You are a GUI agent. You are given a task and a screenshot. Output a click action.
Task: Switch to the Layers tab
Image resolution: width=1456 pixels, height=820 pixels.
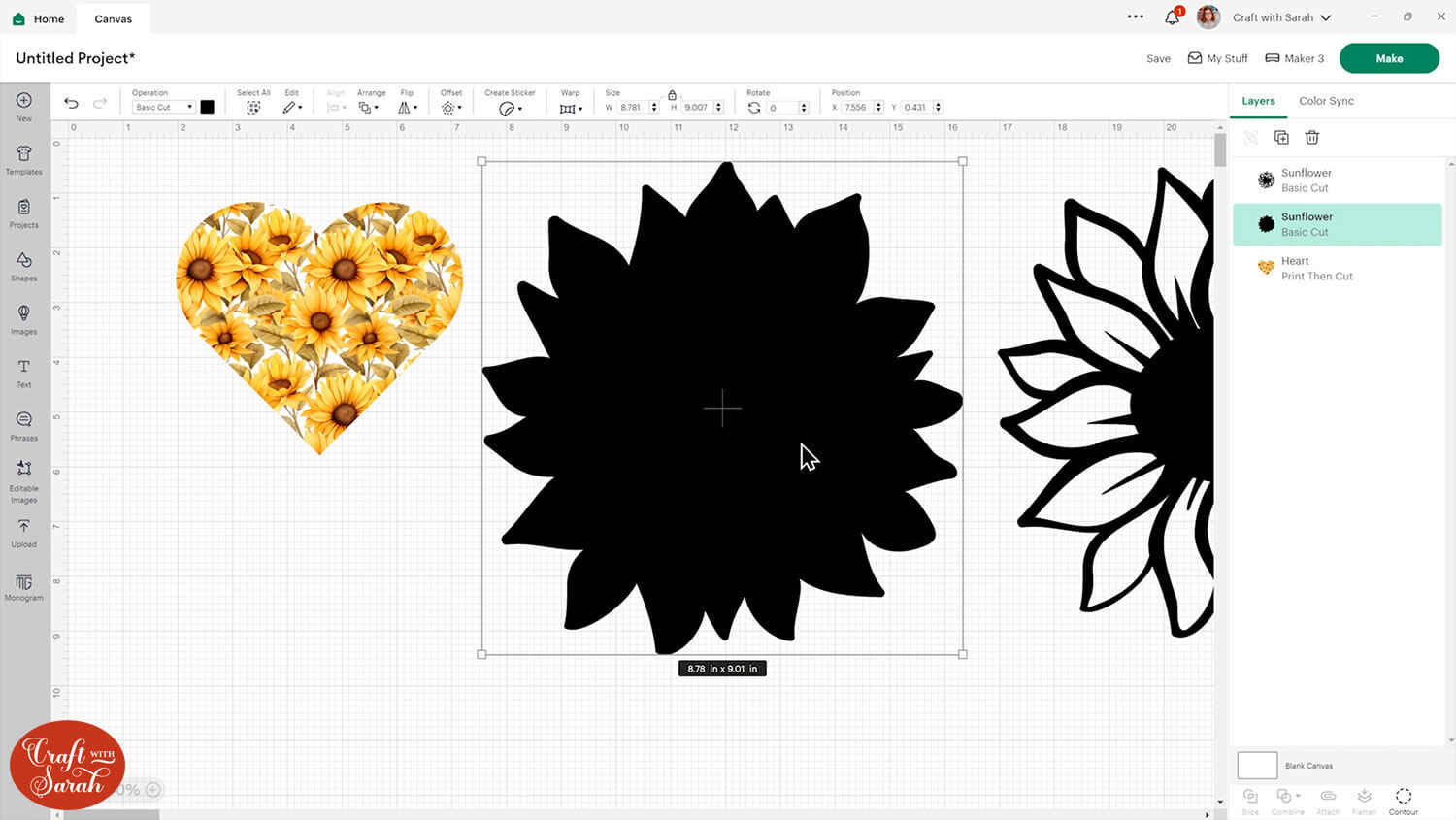[x=1258, y=101]
